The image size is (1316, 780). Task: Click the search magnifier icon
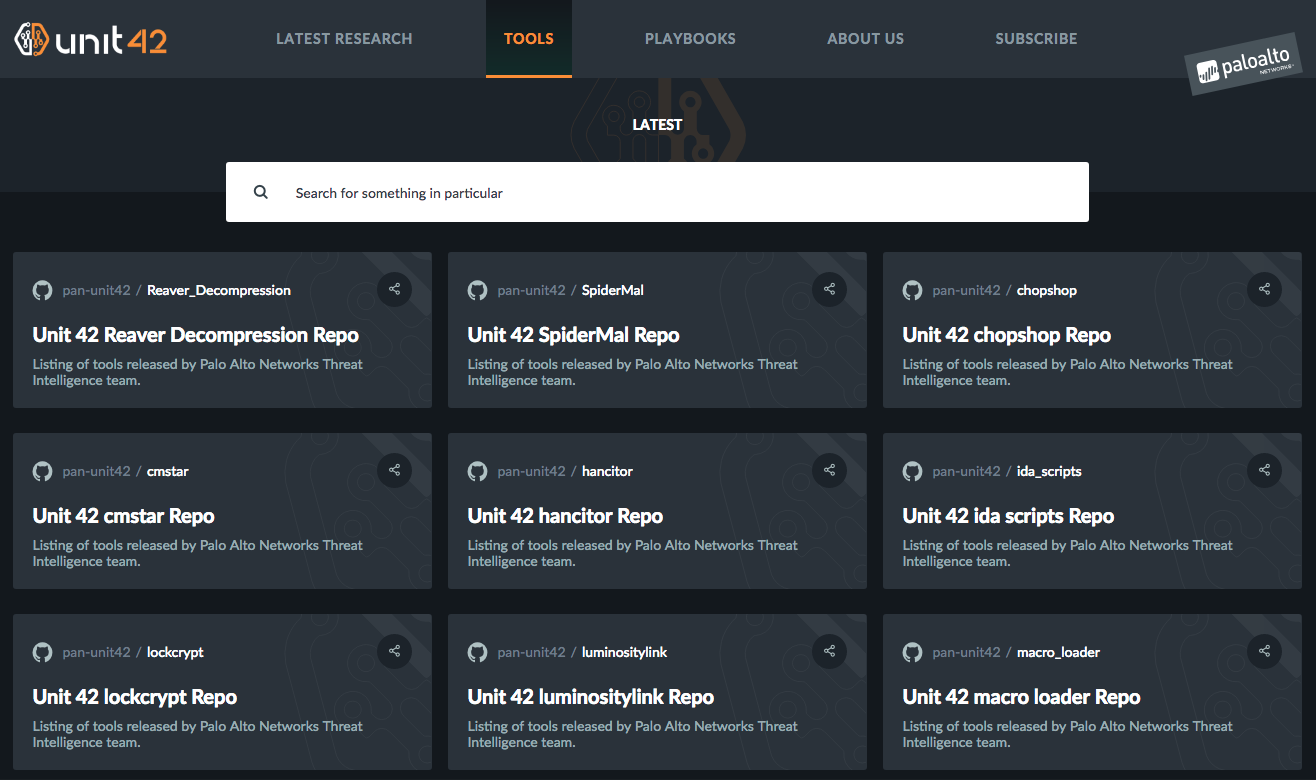pyautogui.click(x=261, y=192)
